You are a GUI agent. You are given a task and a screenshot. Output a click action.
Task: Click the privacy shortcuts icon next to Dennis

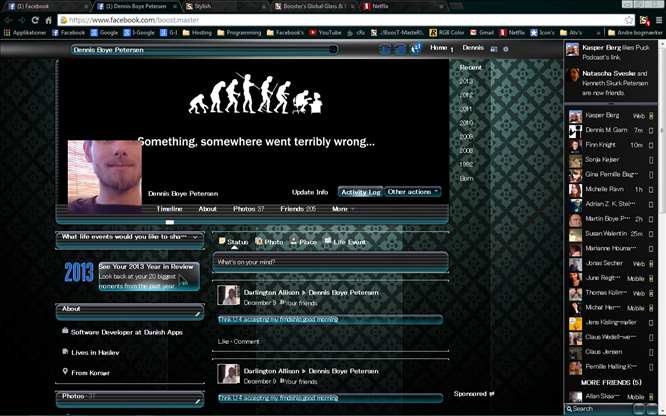[494, 49]
